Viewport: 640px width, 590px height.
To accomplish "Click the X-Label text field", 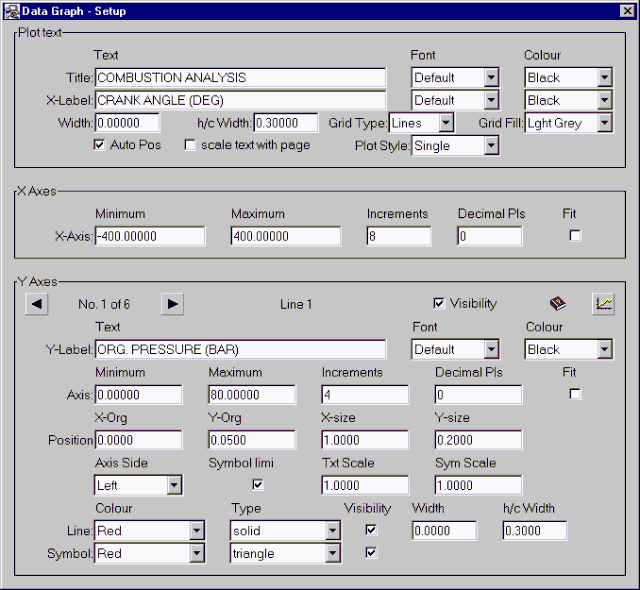I will coord(240,100).
